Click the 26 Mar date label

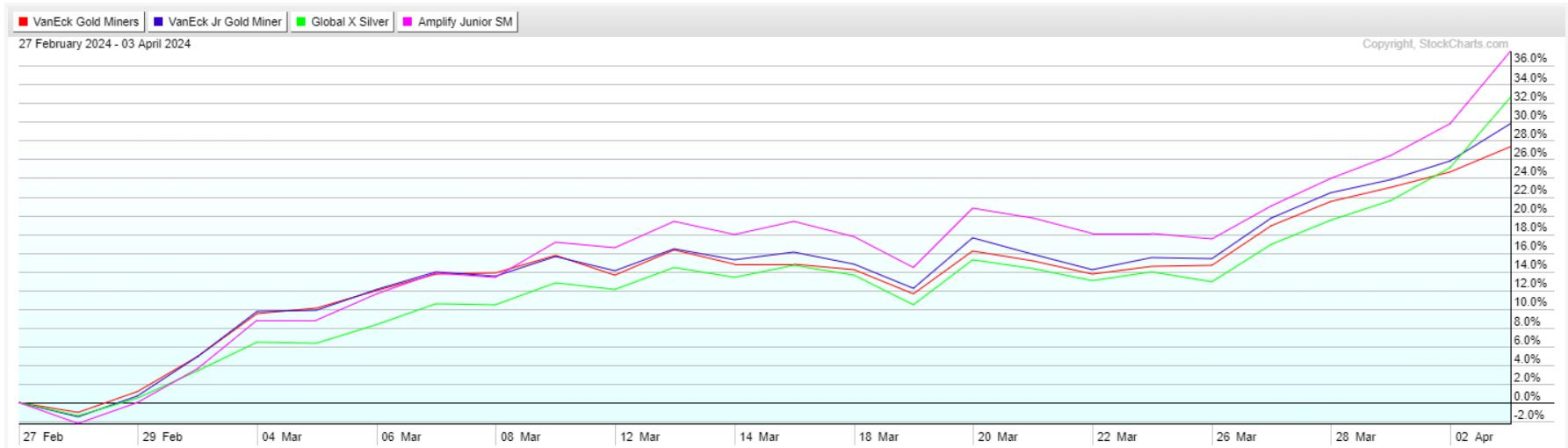pos(1237,437)
